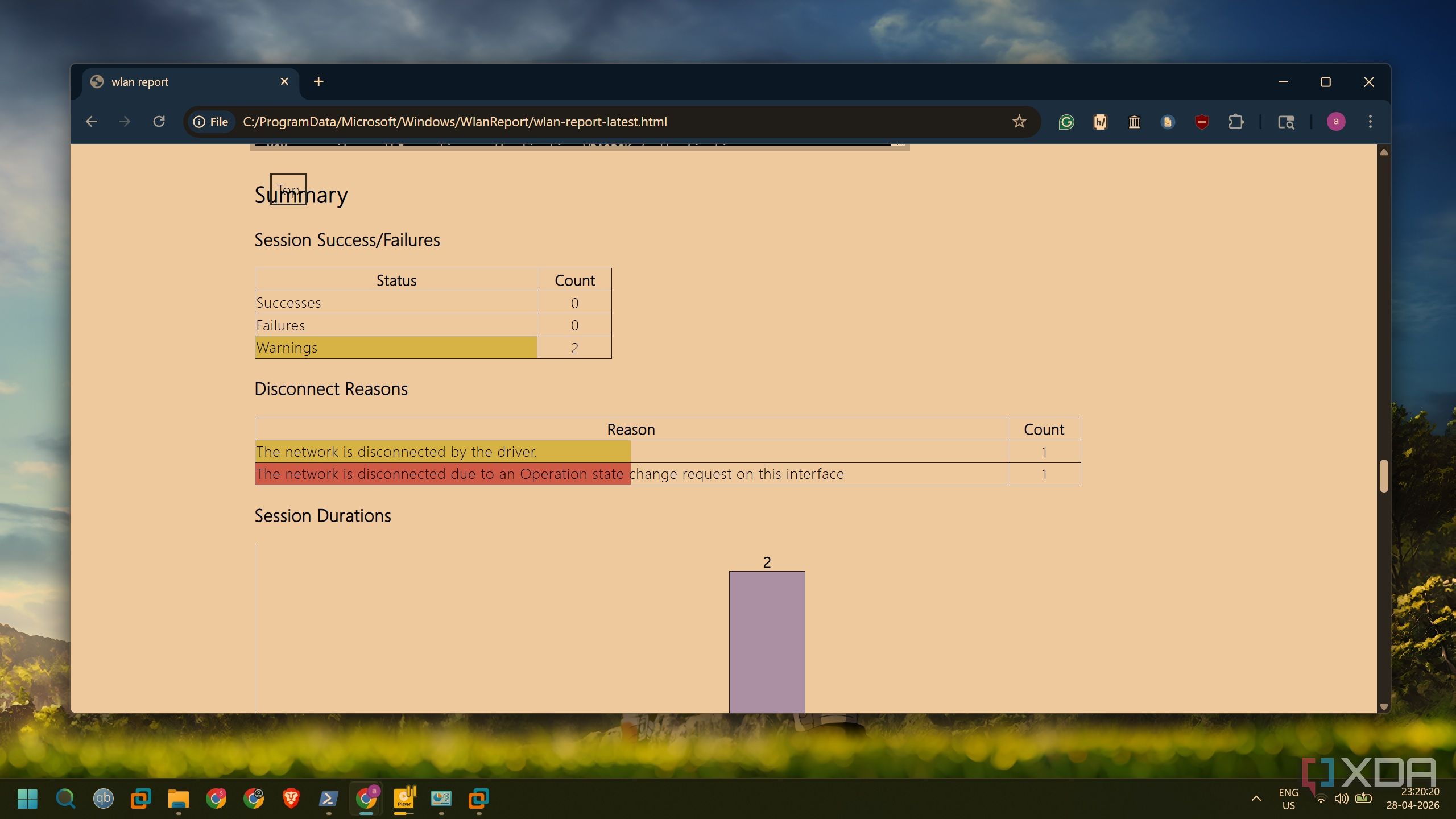Click the scrollbar down arrow
Image resolution: width=1456 pixels, height=819 pixels.
(x=1384, y=707)
